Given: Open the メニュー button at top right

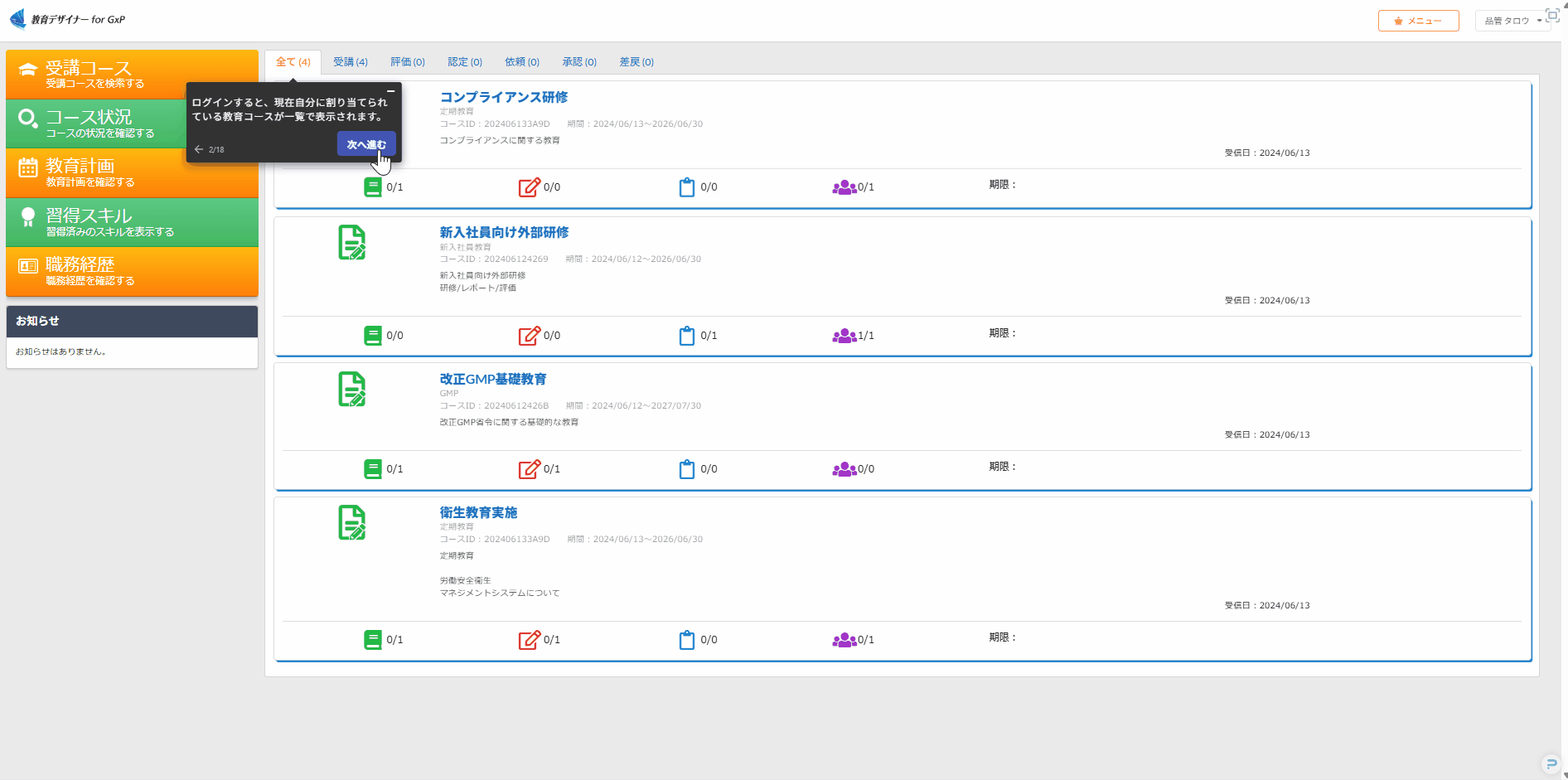Looking at the screenshot, I should pos(1418,21).
